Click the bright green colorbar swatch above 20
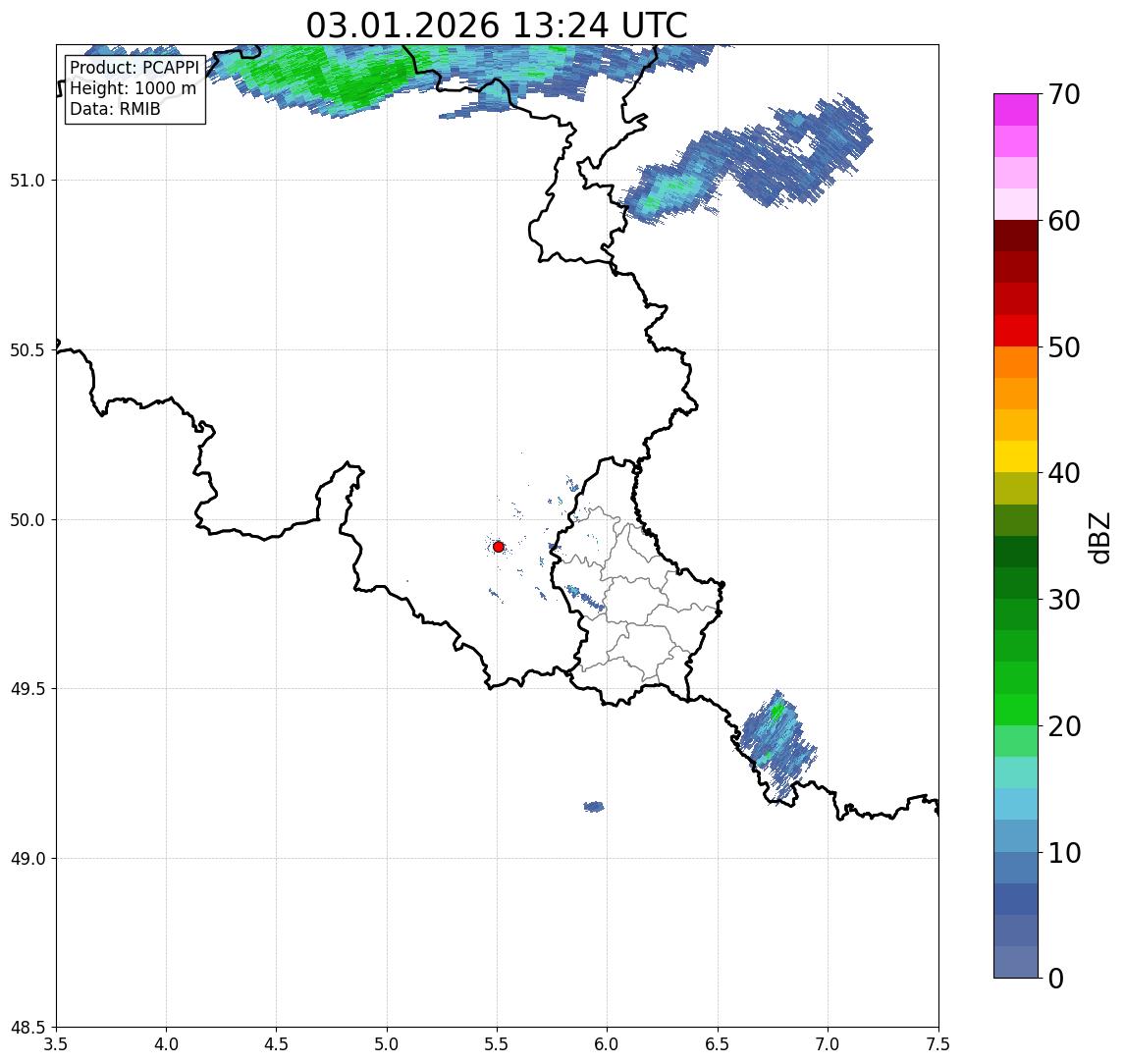The height and width of the screenshot is (1064, 1124). 1016,710
